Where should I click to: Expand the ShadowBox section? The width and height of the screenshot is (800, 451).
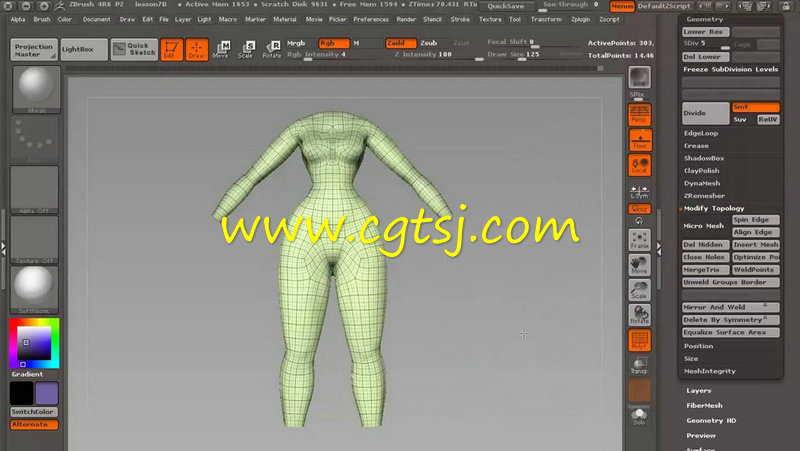[x=704, y=158]
